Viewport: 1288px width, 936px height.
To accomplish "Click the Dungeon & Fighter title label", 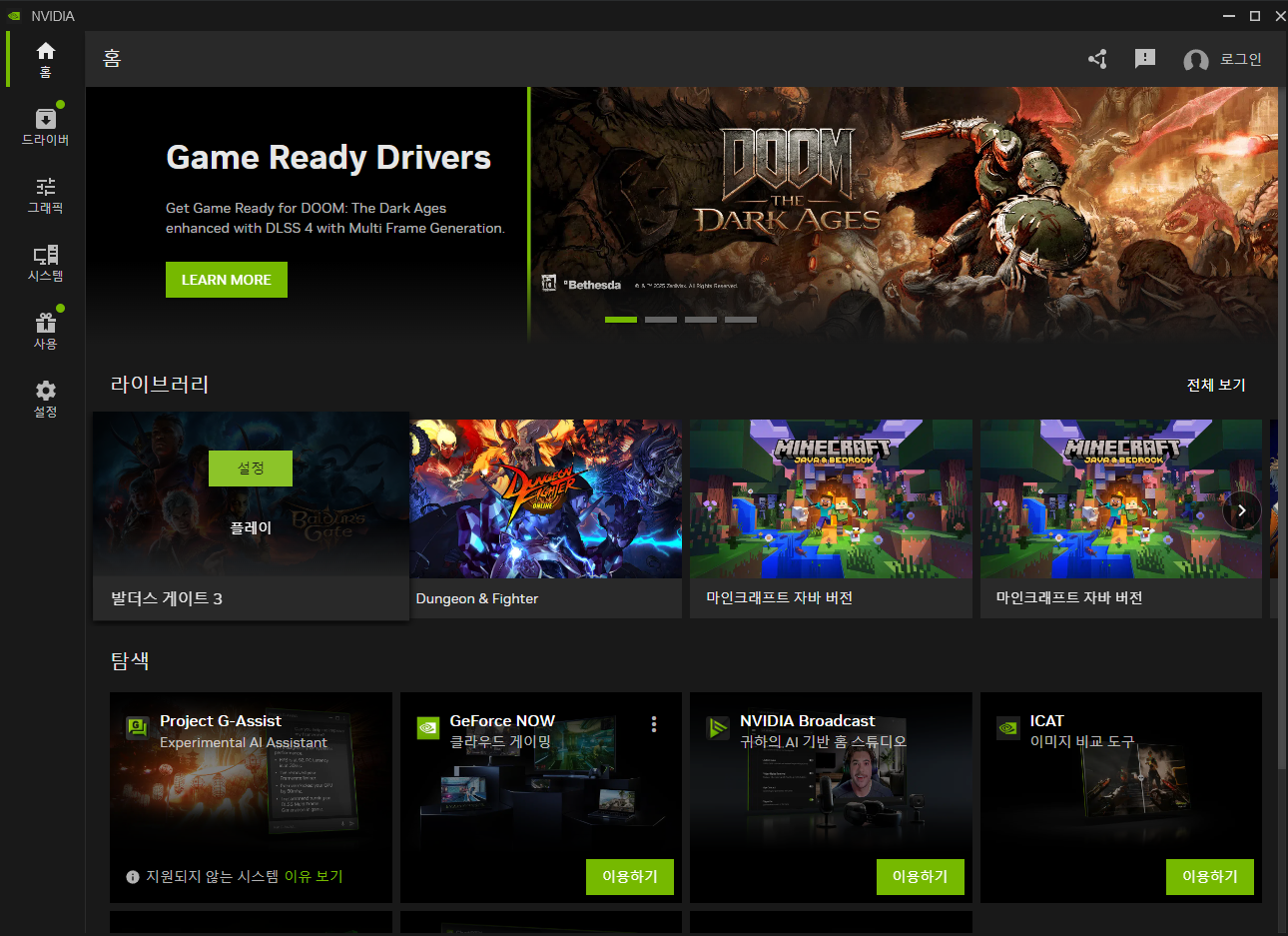I will (477, 598).
